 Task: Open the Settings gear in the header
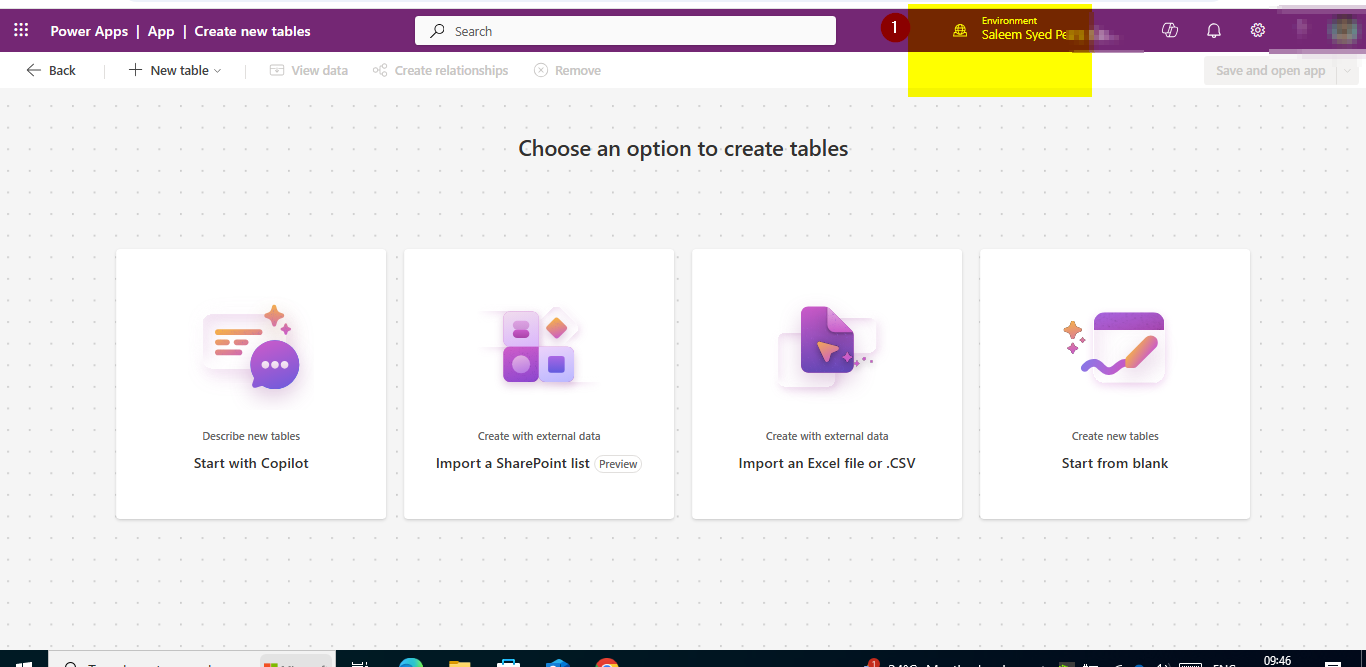[x=1258, y=31]
